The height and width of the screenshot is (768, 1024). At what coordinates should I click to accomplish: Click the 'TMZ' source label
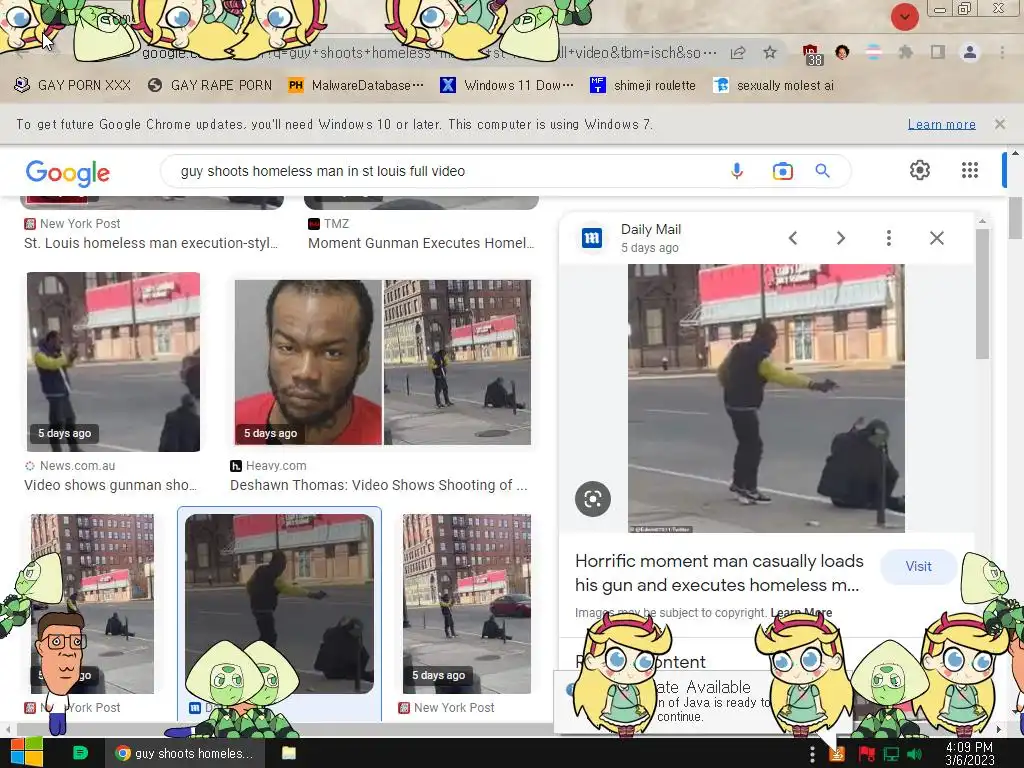(336, 223)
